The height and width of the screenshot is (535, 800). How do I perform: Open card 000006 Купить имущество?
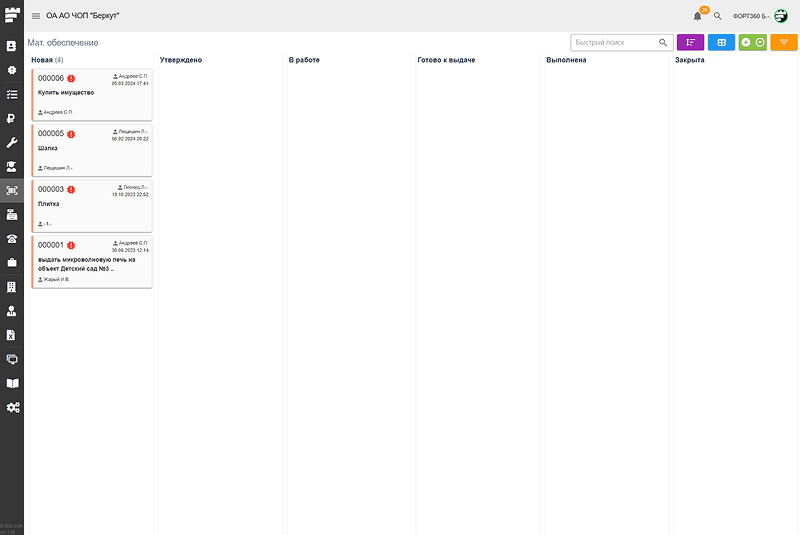(91, 95)
